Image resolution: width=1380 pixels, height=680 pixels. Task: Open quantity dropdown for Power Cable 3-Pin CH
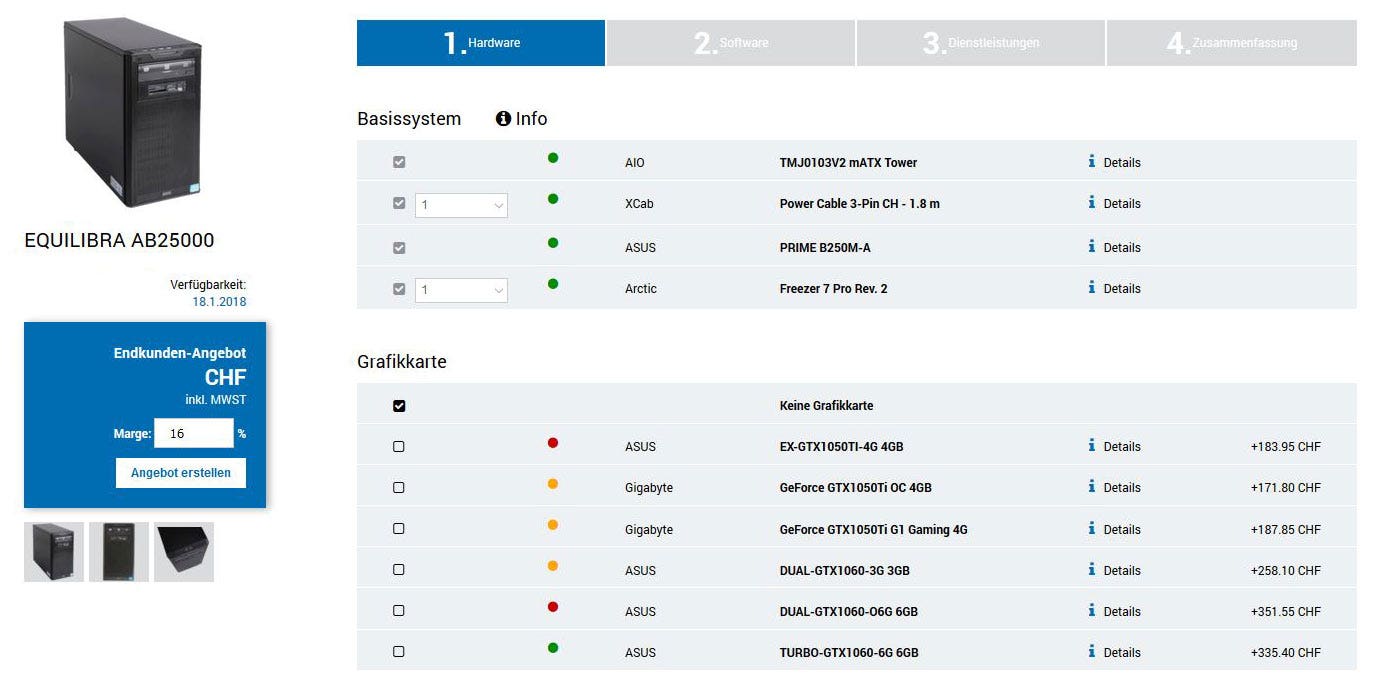[461, 205]
